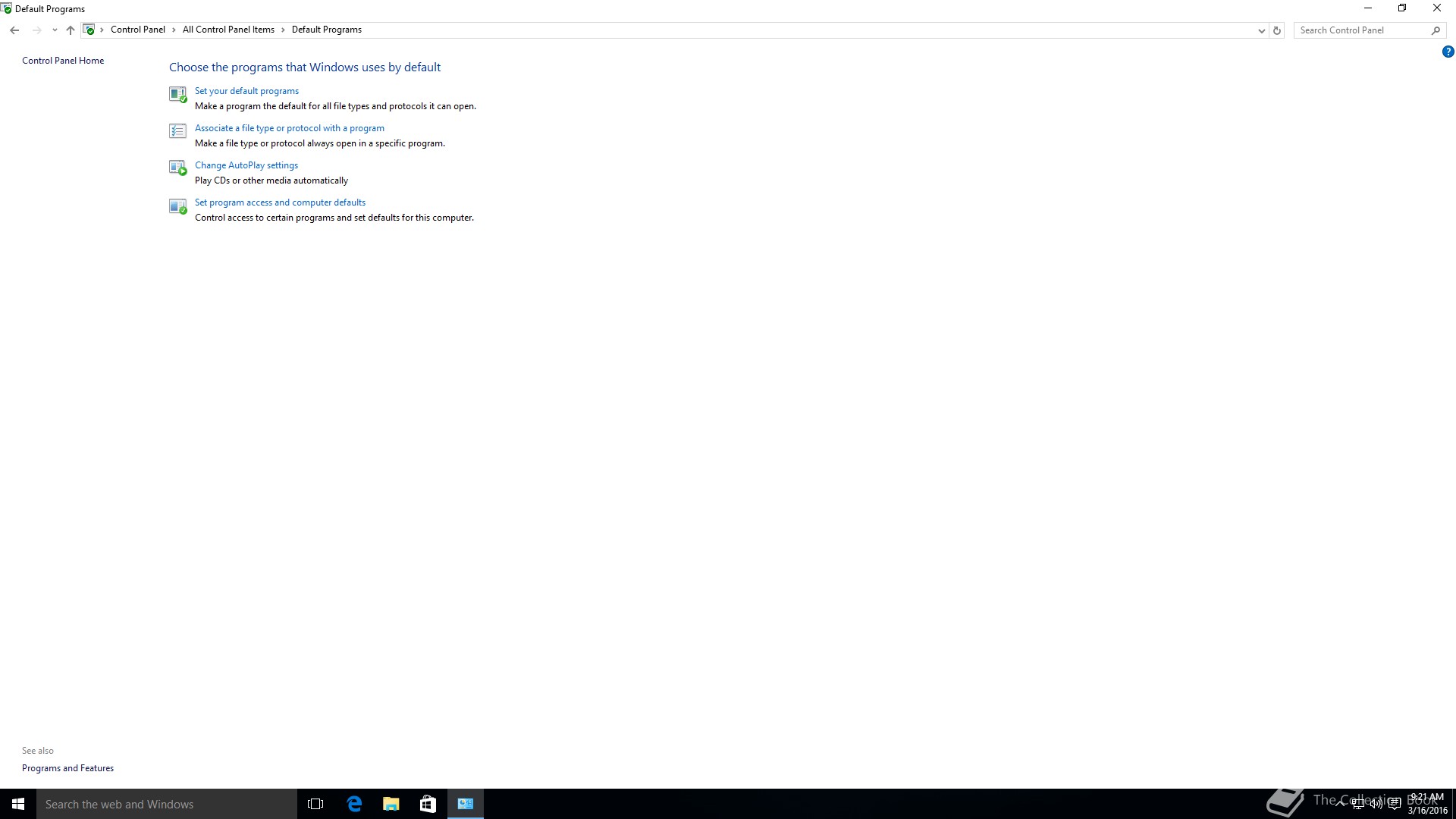Go up one level with up arrow
The height and width of the screenshot is (819, 1456).
coord(71,30)
